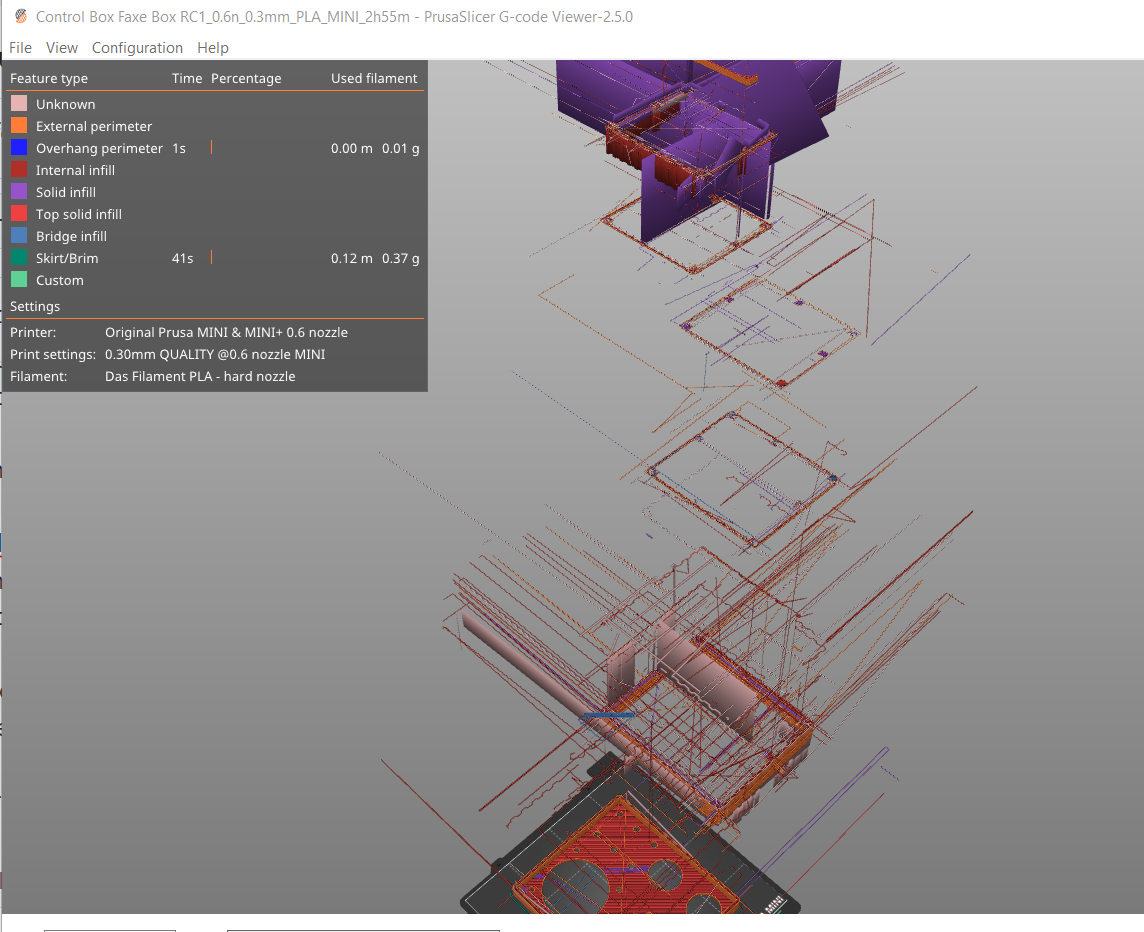Viewport: 1144px width, 932px height.
Task: Click the Filament label in Settings
Action: pos(38,376)
